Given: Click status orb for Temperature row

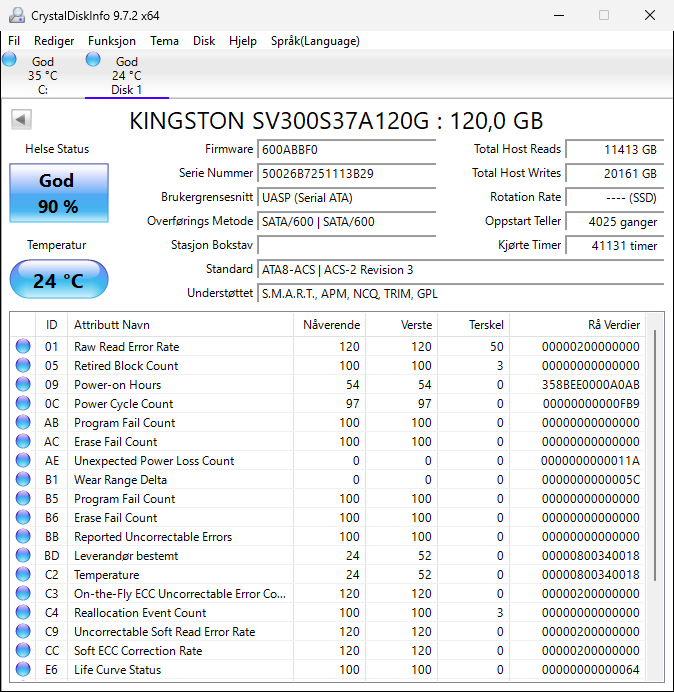Looking at the screenshot, I should pyautogui.click(x=23, y=574).
